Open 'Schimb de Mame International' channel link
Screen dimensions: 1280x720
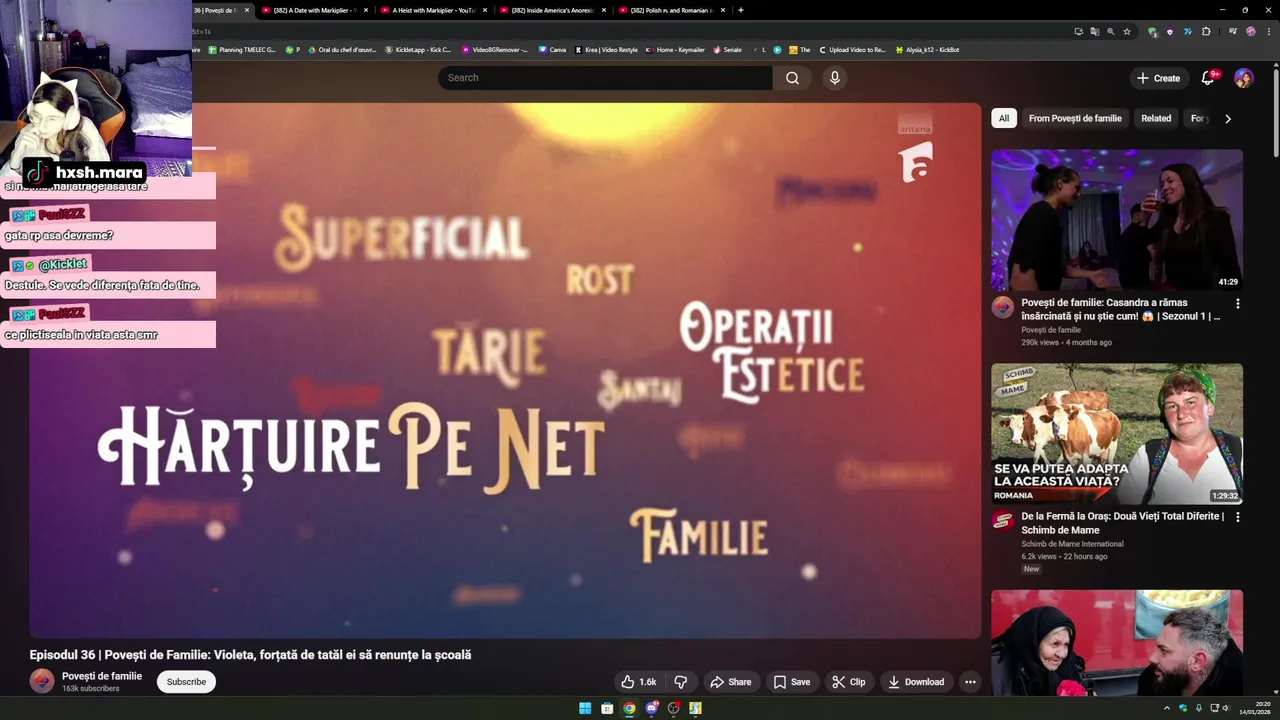(x=1072, y=544)
